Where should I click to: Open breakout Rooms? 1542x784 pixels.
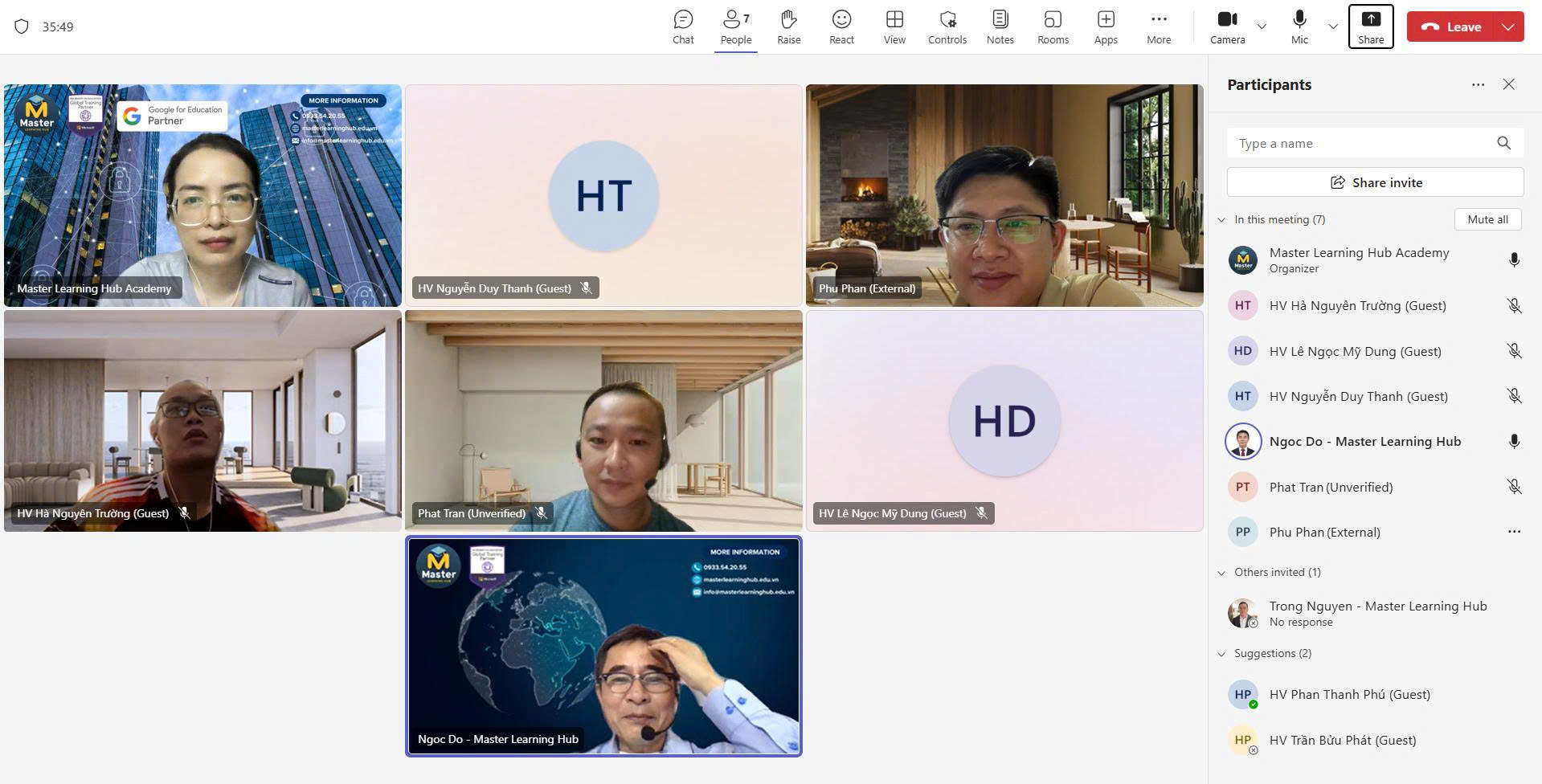(1053, 27)
